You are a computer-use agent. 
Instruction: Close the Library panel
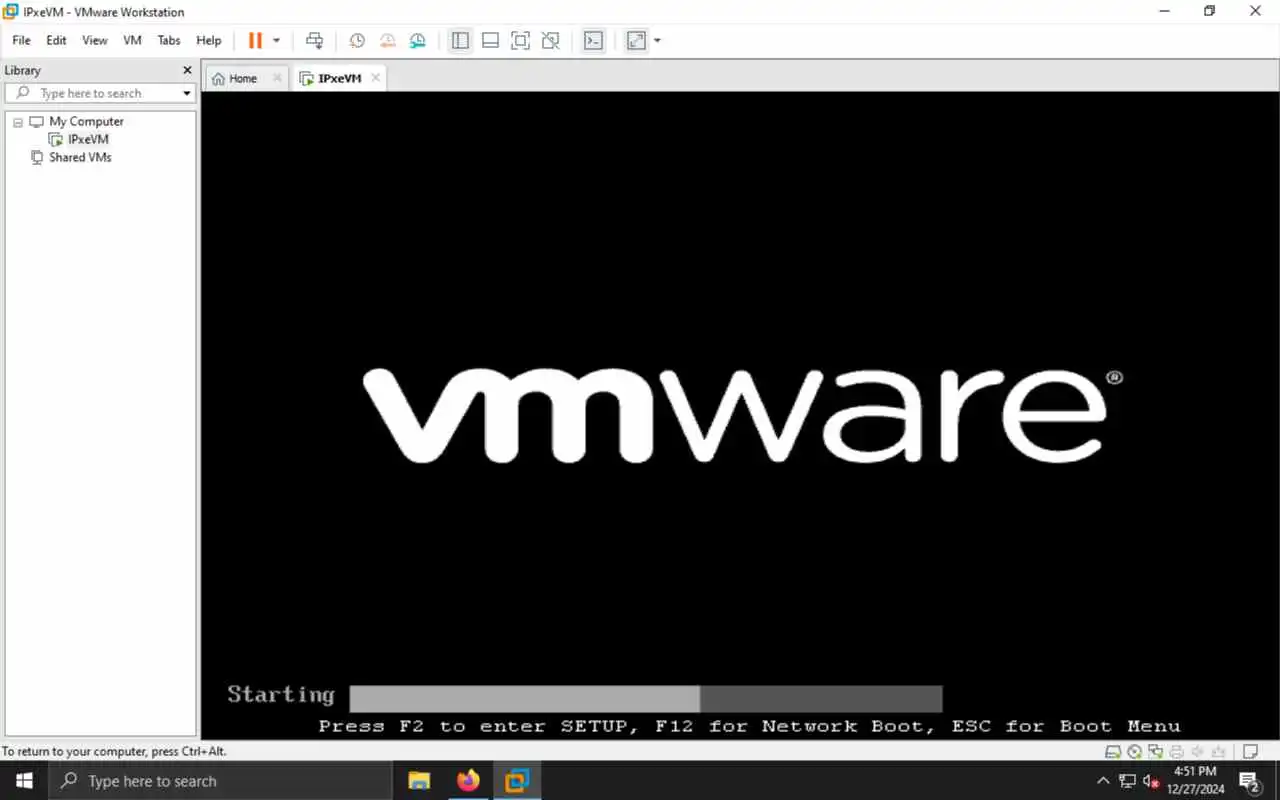[187, 70]
